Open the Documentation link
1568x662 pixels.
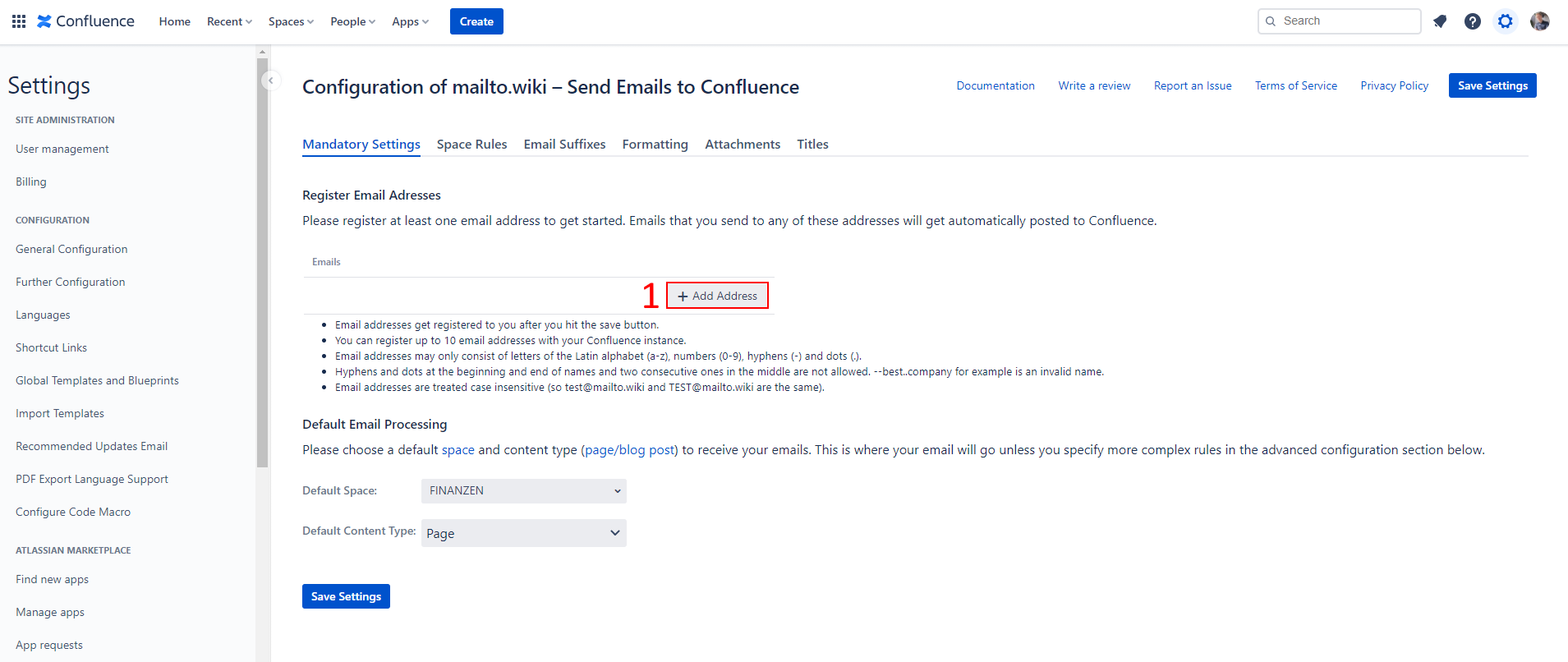(x=996, y=85)
